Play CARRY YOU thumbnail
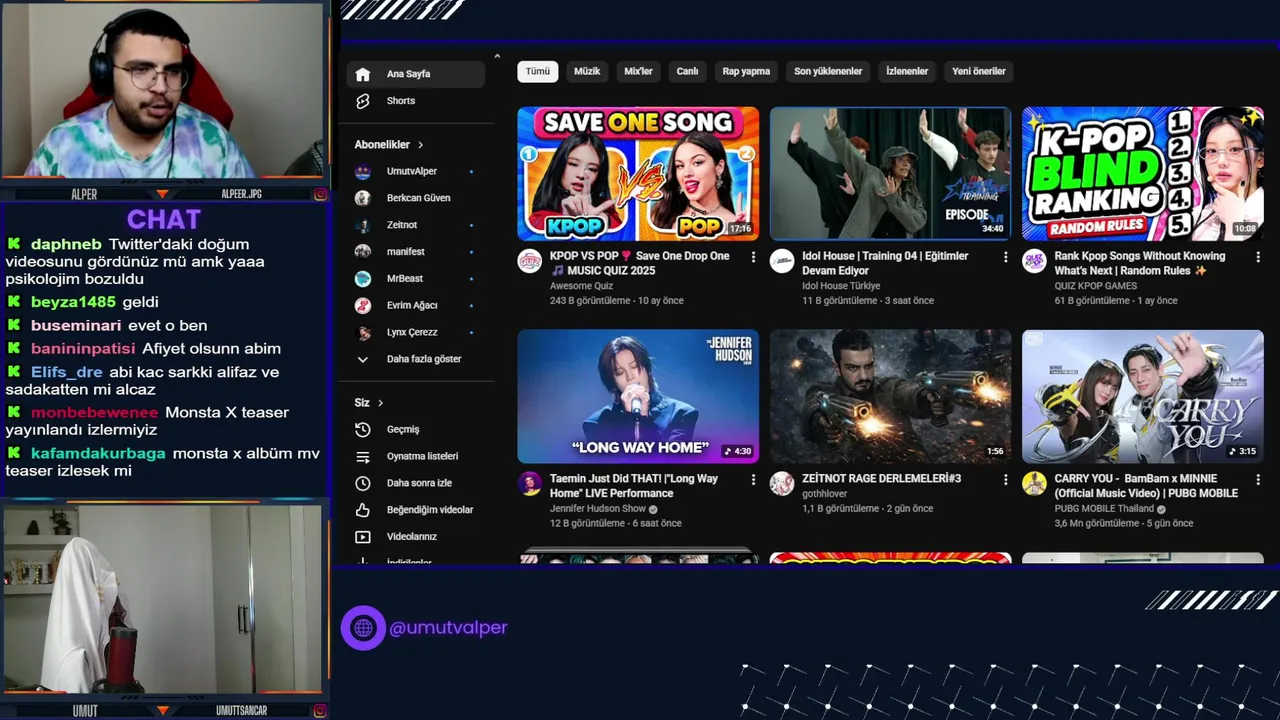This screenshot has width=1280, height=720. [1143, 397]
